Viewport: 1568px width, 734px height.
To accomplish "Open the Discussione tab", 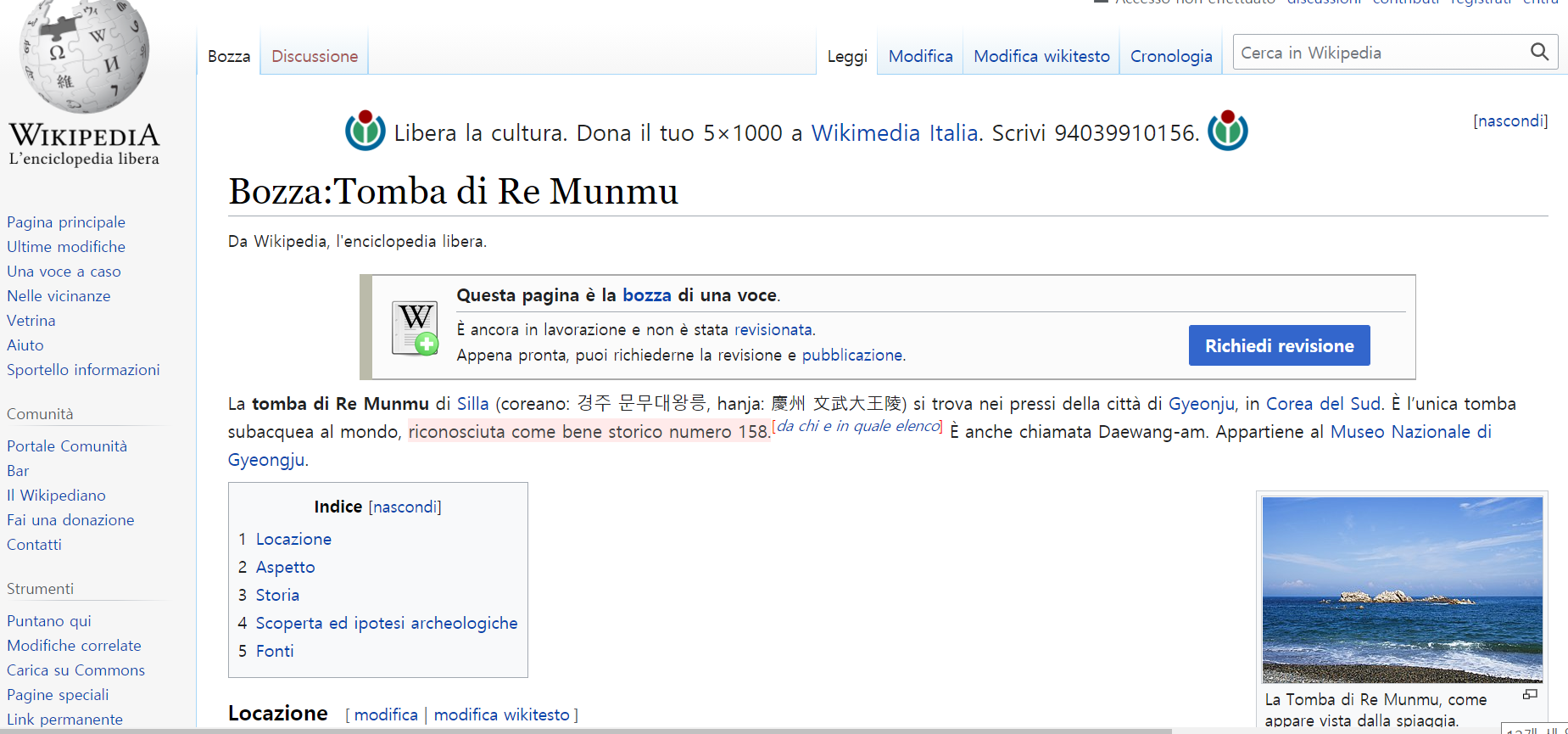I will click(315, 56).
